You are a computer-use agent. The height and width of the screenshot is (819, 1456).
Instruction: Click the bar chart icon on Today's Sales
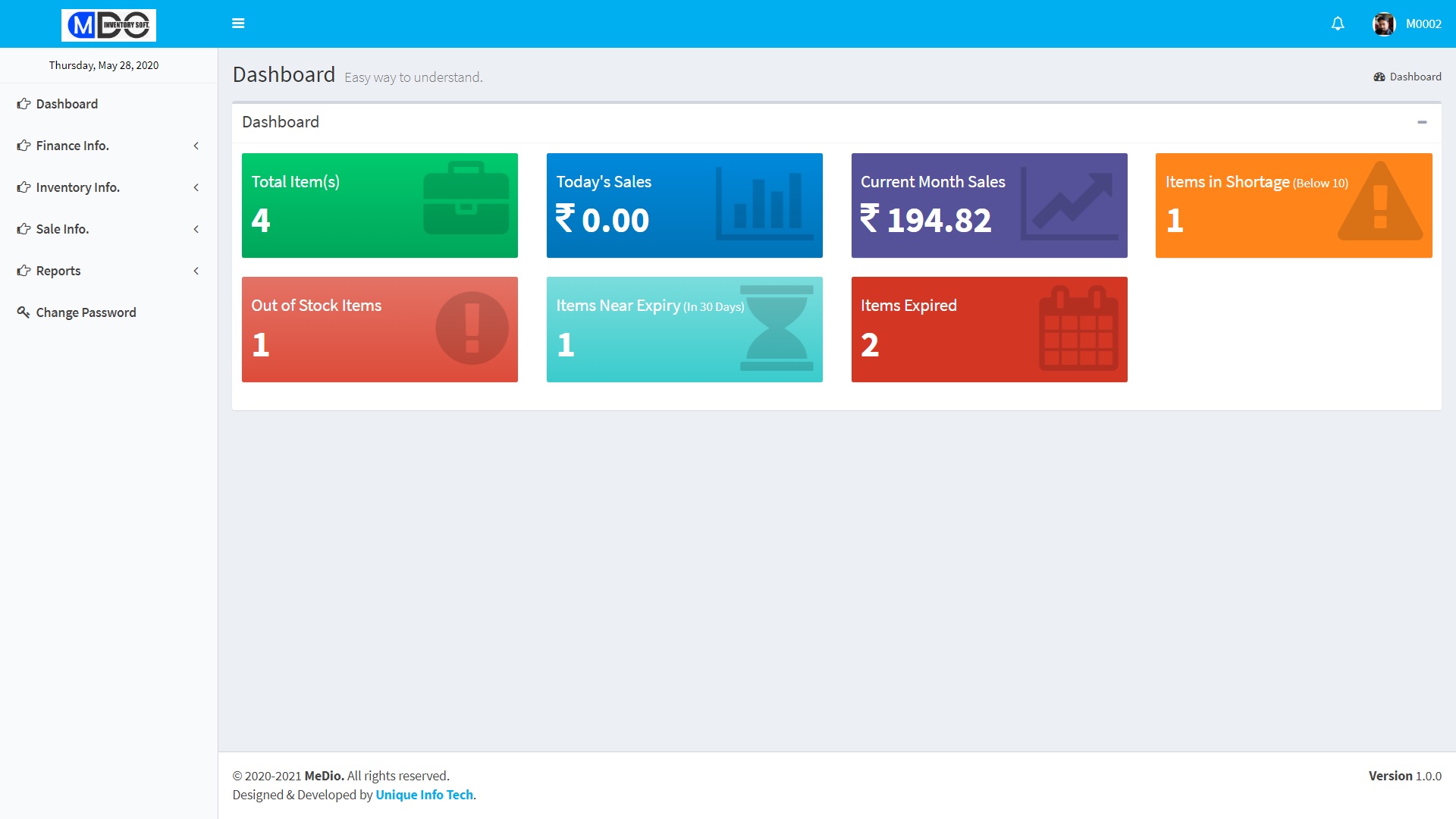pyautogui.click(x=764, y=203)
